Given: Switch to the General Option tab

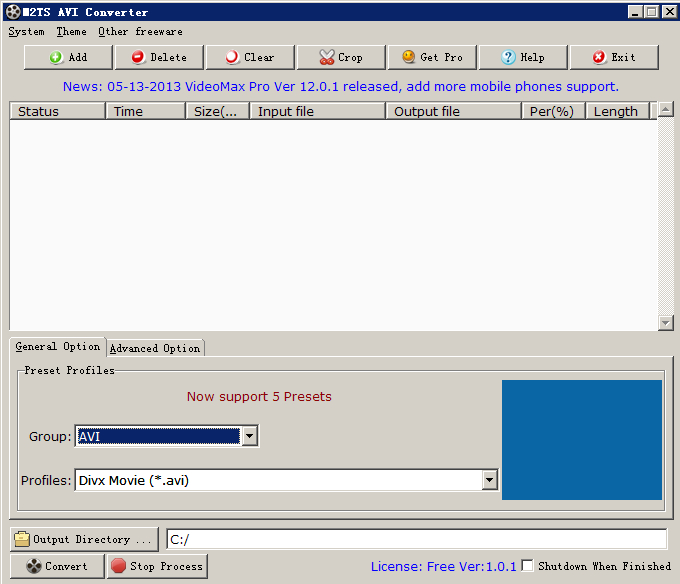Looking at the screenshot, I should coord(58,346).
